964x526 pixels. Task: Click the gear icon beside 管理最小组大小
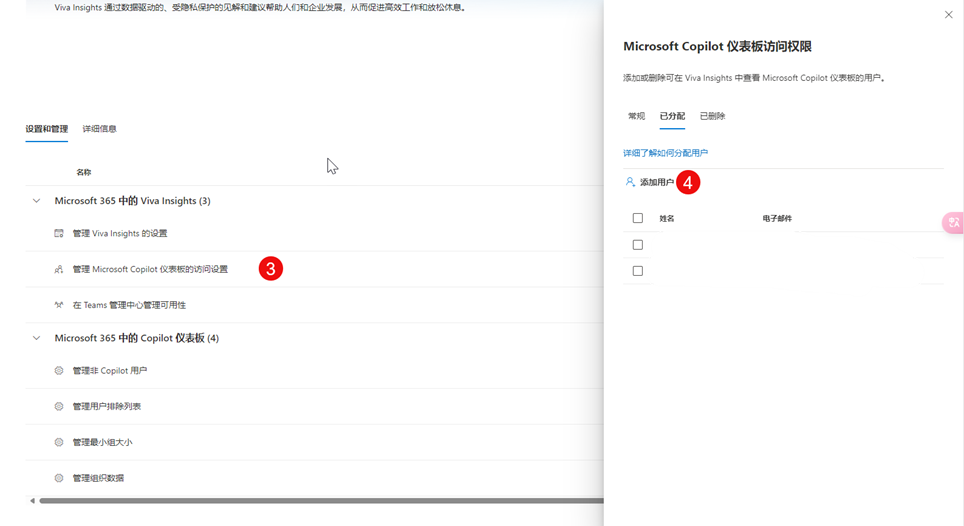59,442
